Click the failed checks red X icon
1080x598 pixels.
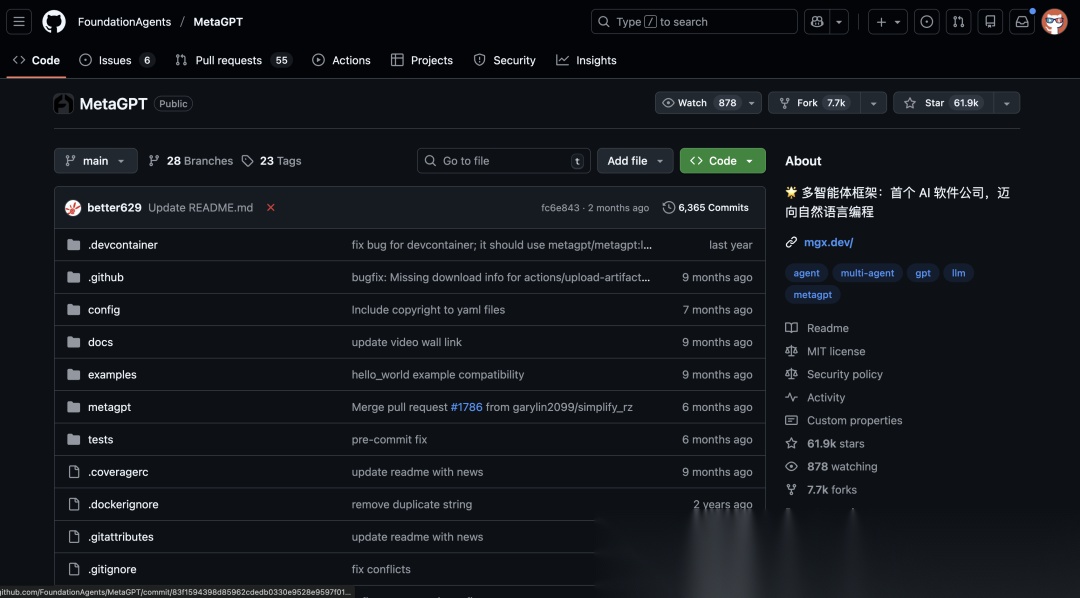click(271, 207)
